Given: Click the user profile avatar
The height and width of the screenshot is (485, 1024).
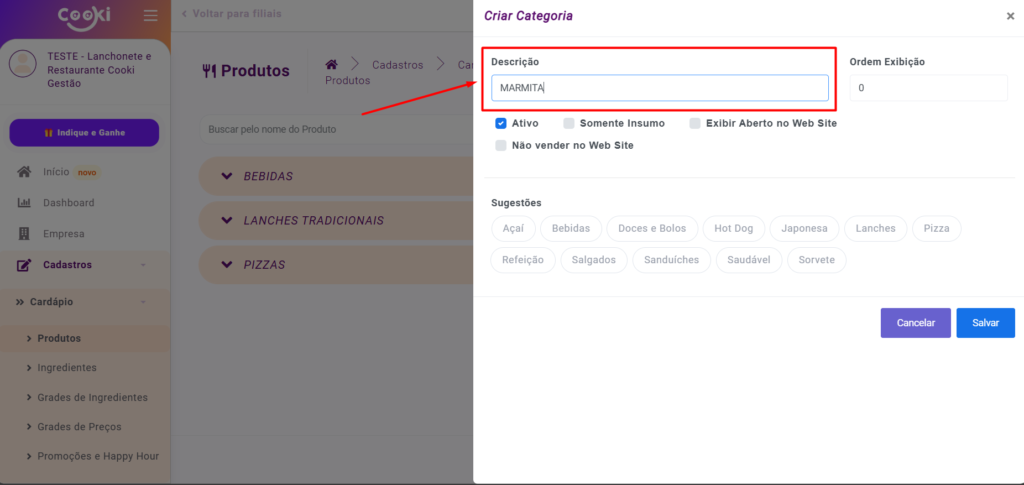Looking at the screenshot, I should (x=22, y=64).
